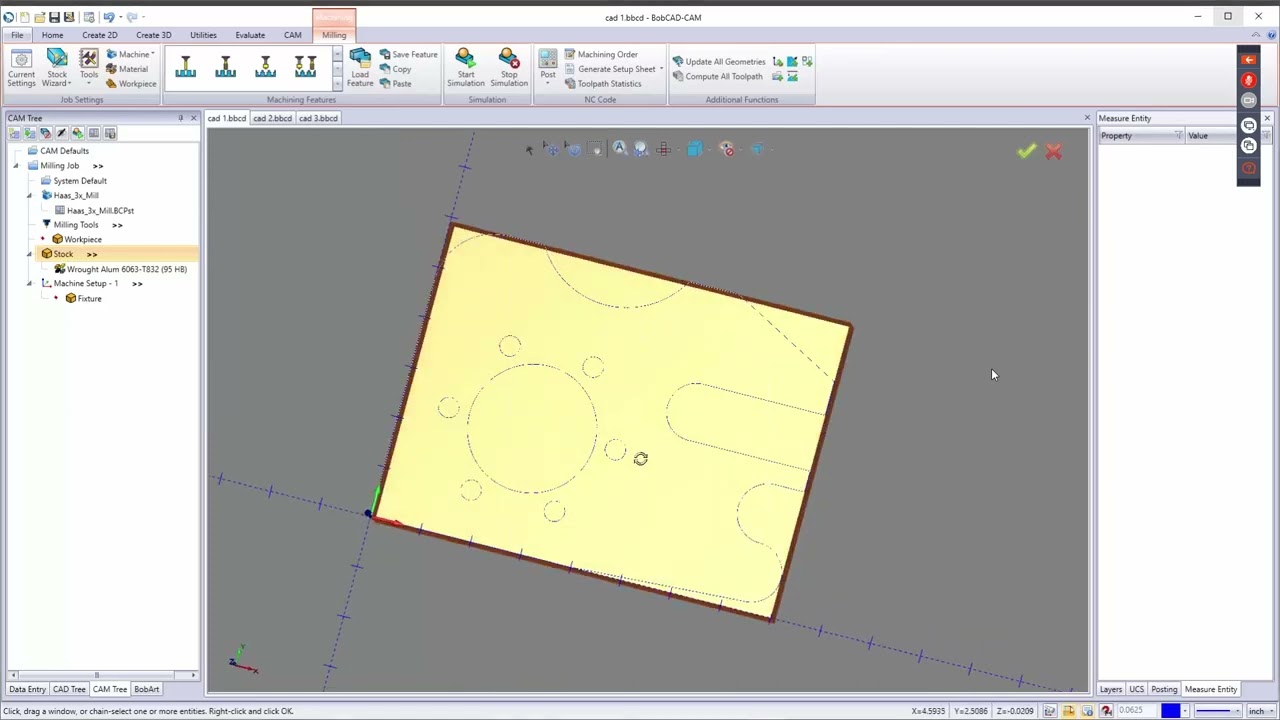Click Compute All Toolpath
The height and width of the screenshot is (720, 1280).
pos(717,76)
